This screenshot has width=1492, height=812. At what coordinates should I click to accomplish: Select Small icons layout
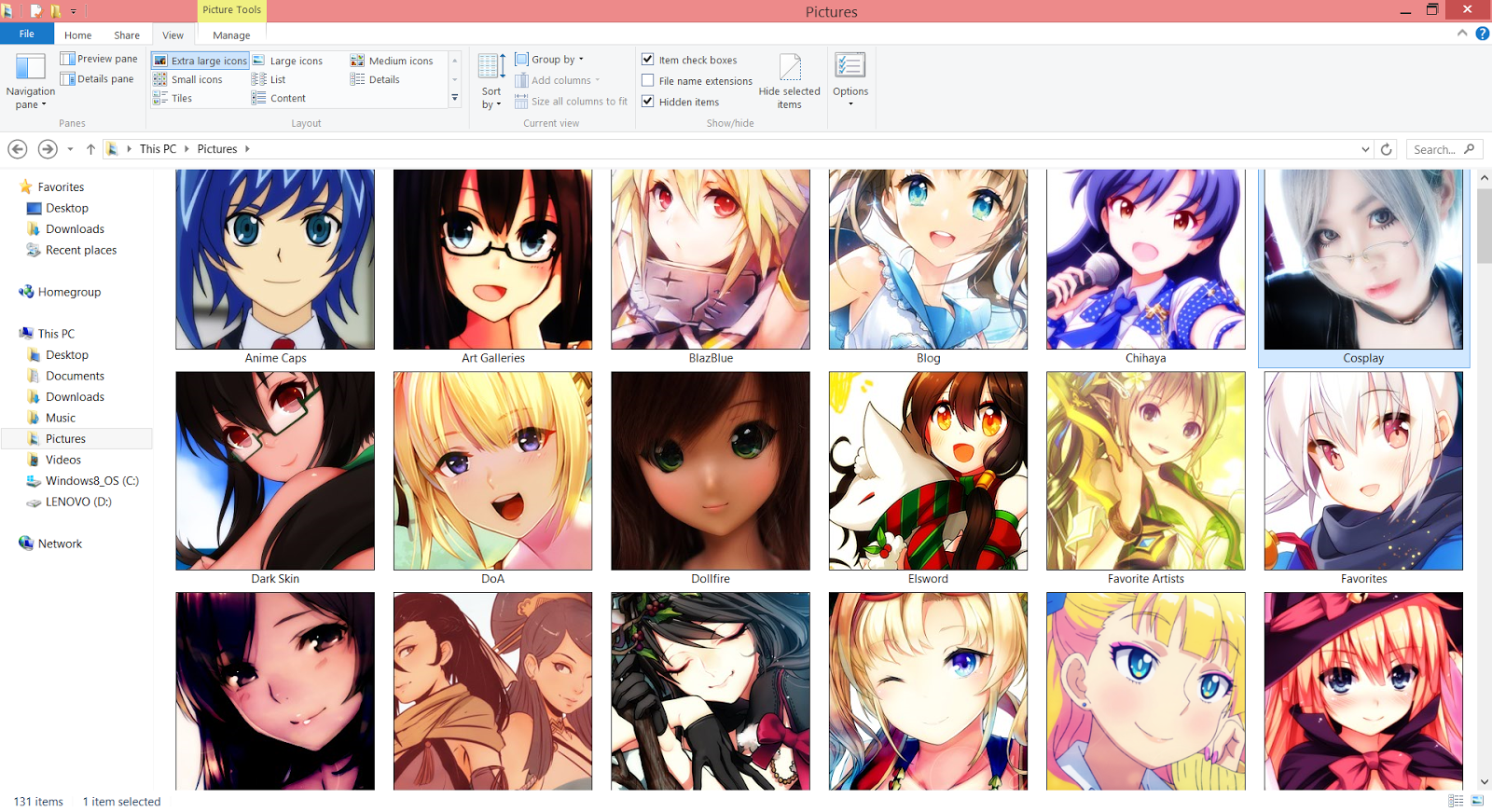188,79
